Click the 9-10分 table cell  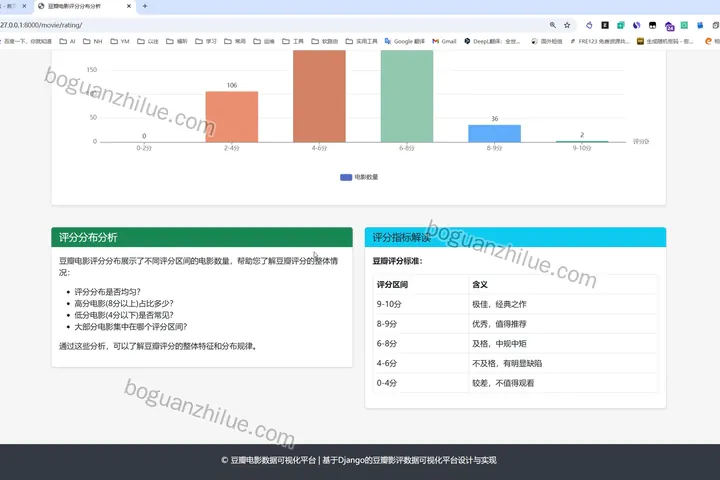click(x=421, y=304)
